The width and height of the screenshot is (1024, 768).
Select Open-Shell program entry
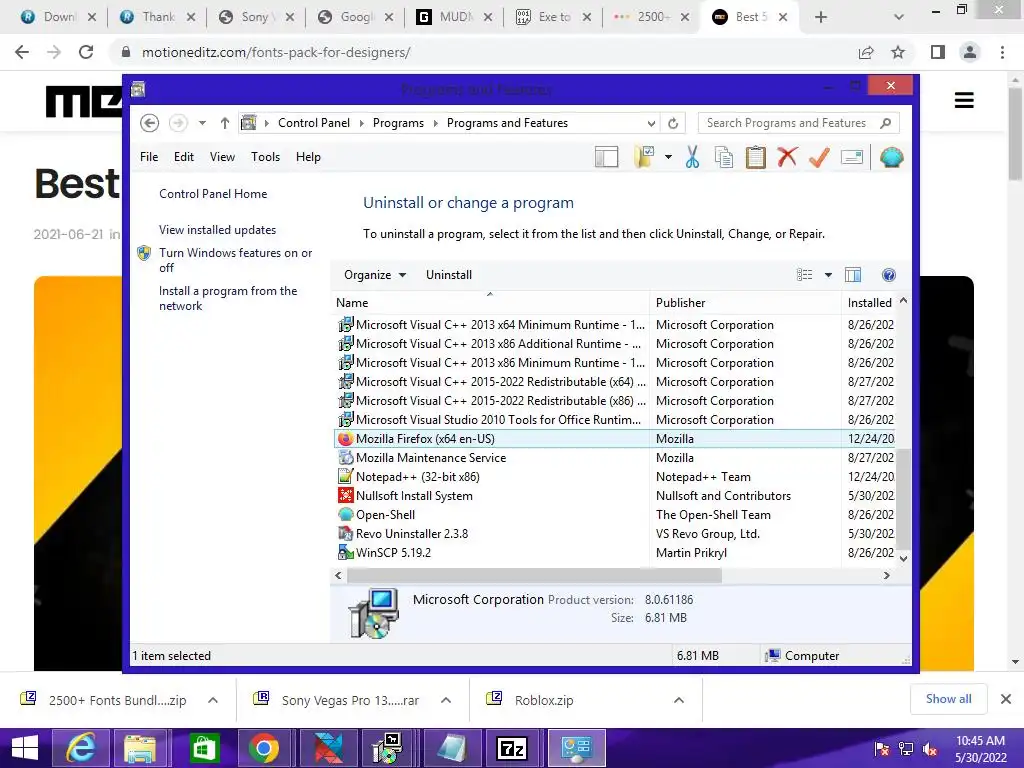click(614, 515)
